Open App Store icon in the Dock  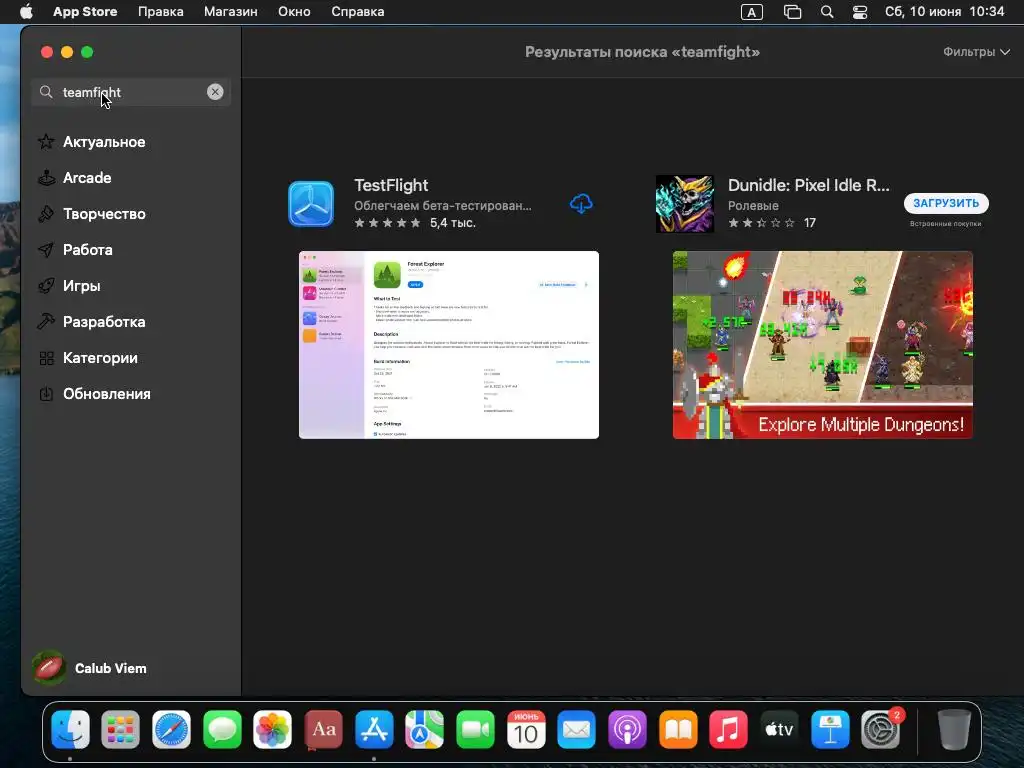click(x=374, y=729)
